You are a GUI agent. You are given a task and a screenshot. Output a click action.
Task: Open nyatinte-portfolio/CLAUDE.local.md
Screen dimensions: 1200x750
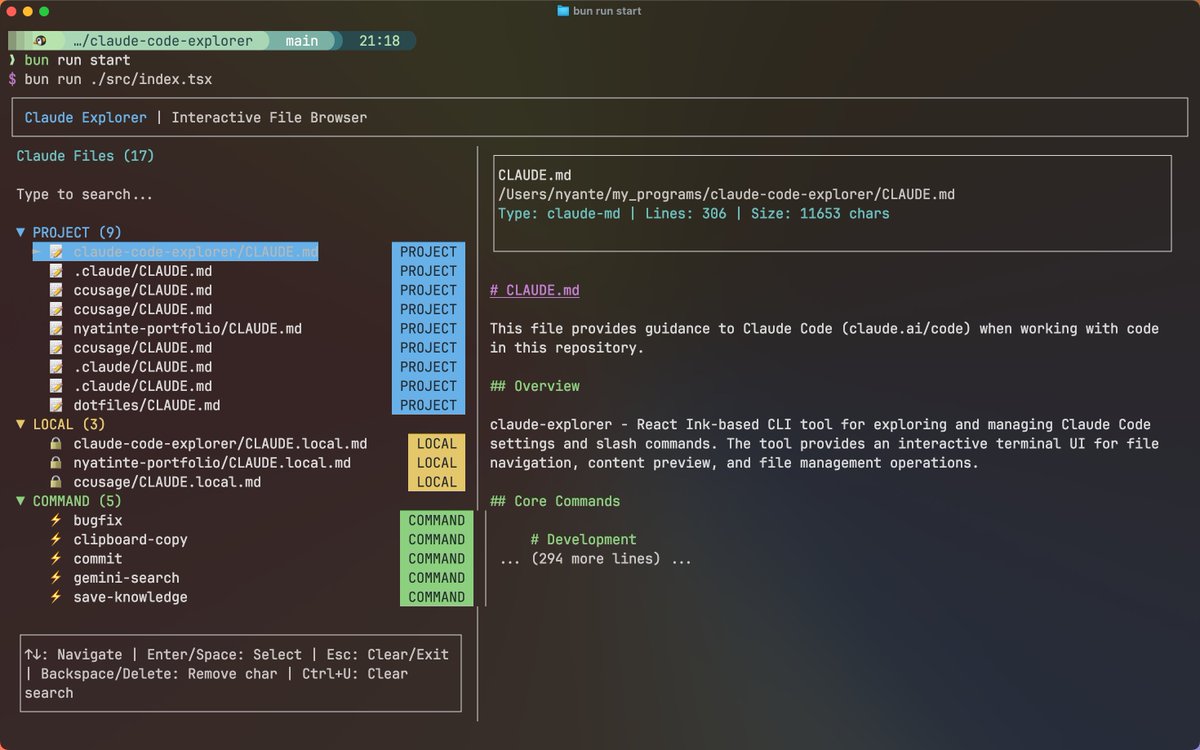click(212, 463)
